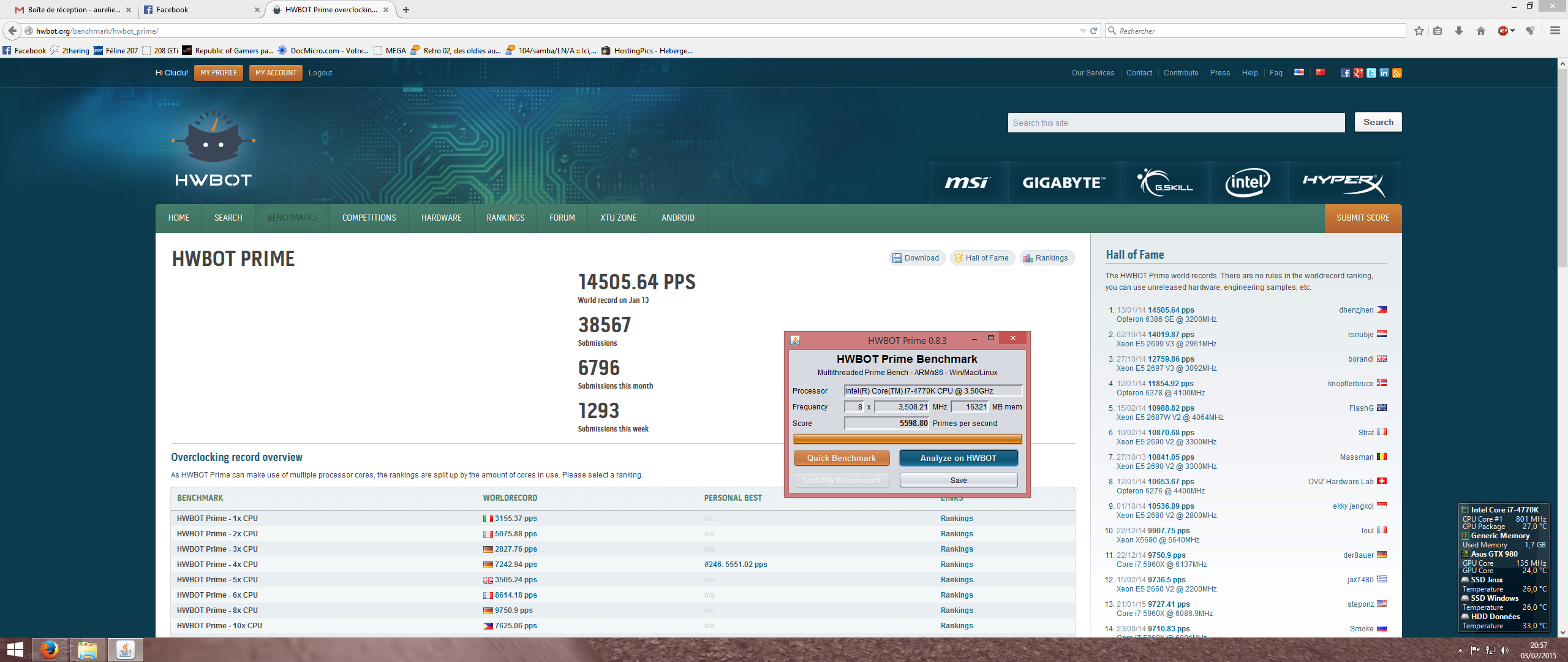Click Analyze on HWBOT button
This screenshot has width=1568, height=662.
pos(958,458)
